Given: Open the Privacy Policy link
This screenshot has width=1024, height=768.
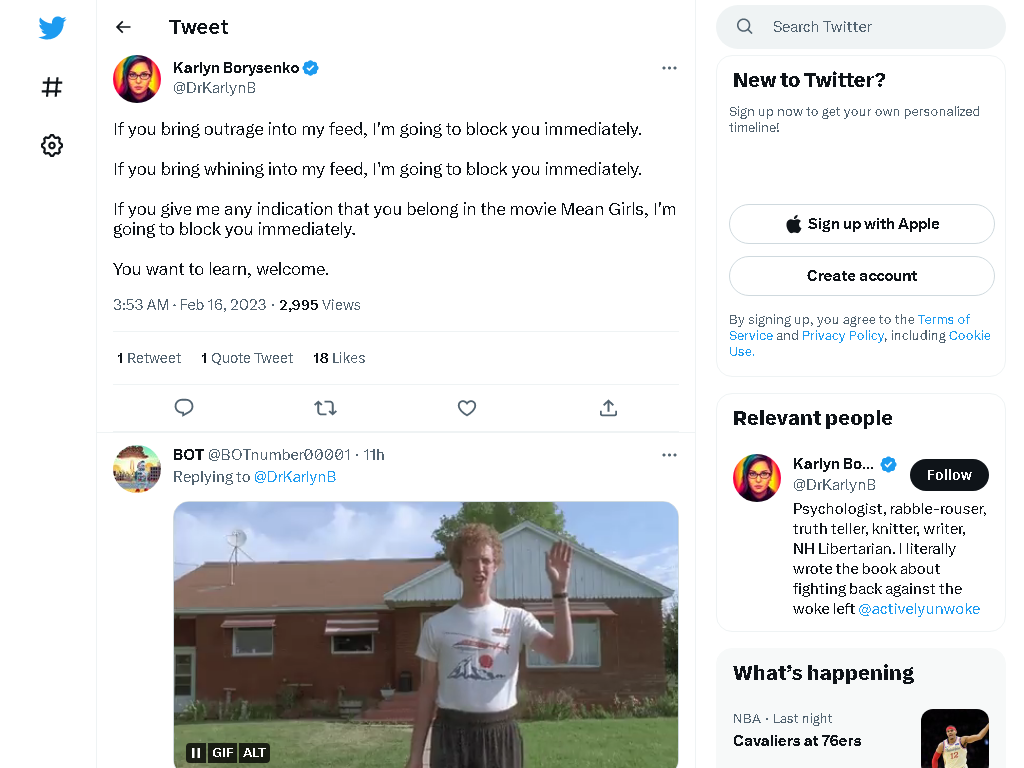Looking at the screenshot, I should click(x=842, y=335).
